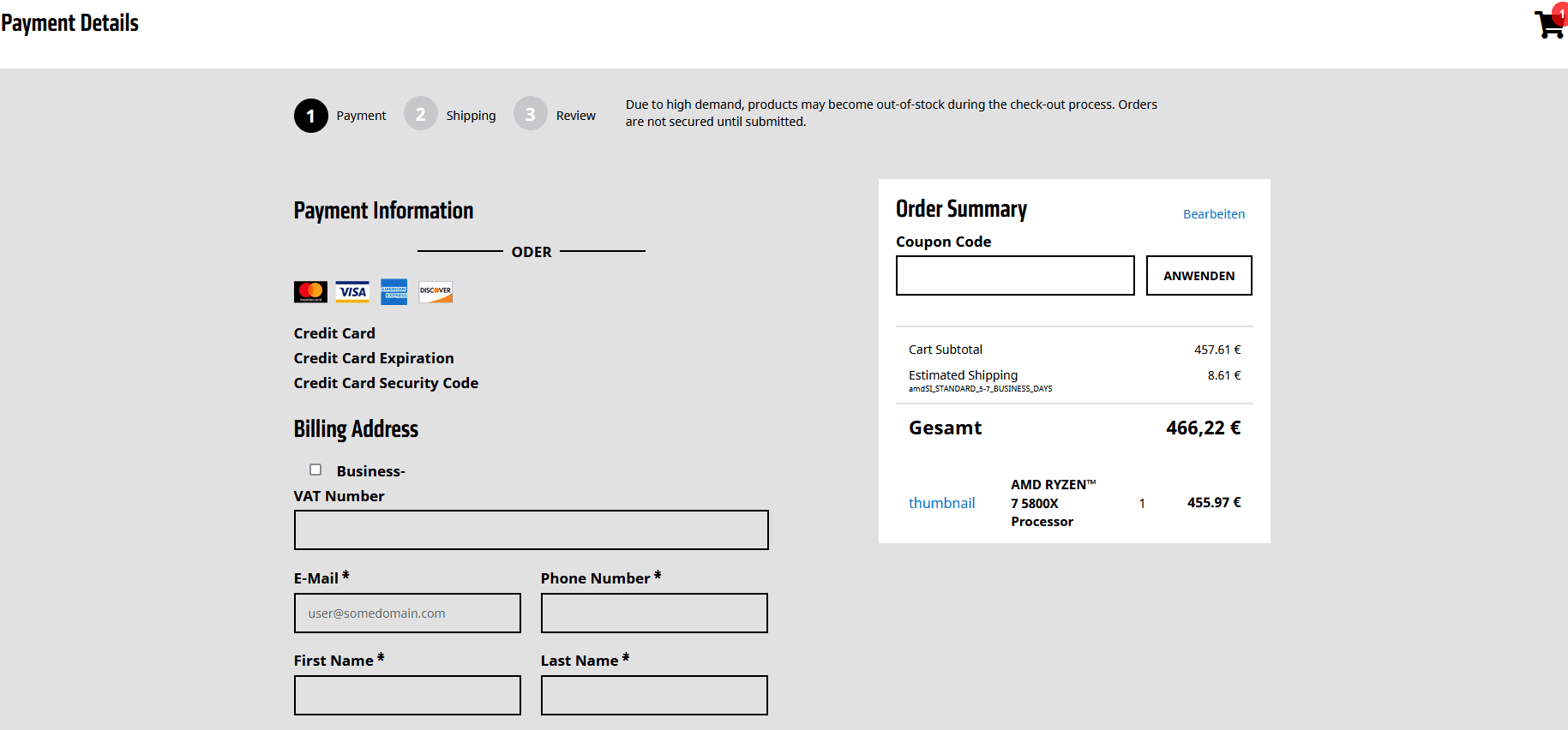The width and height of the screenshot is (1568, 730).
Task: Click the E-Mail input field
Action: pyautogui.click(x=407, y=613)
